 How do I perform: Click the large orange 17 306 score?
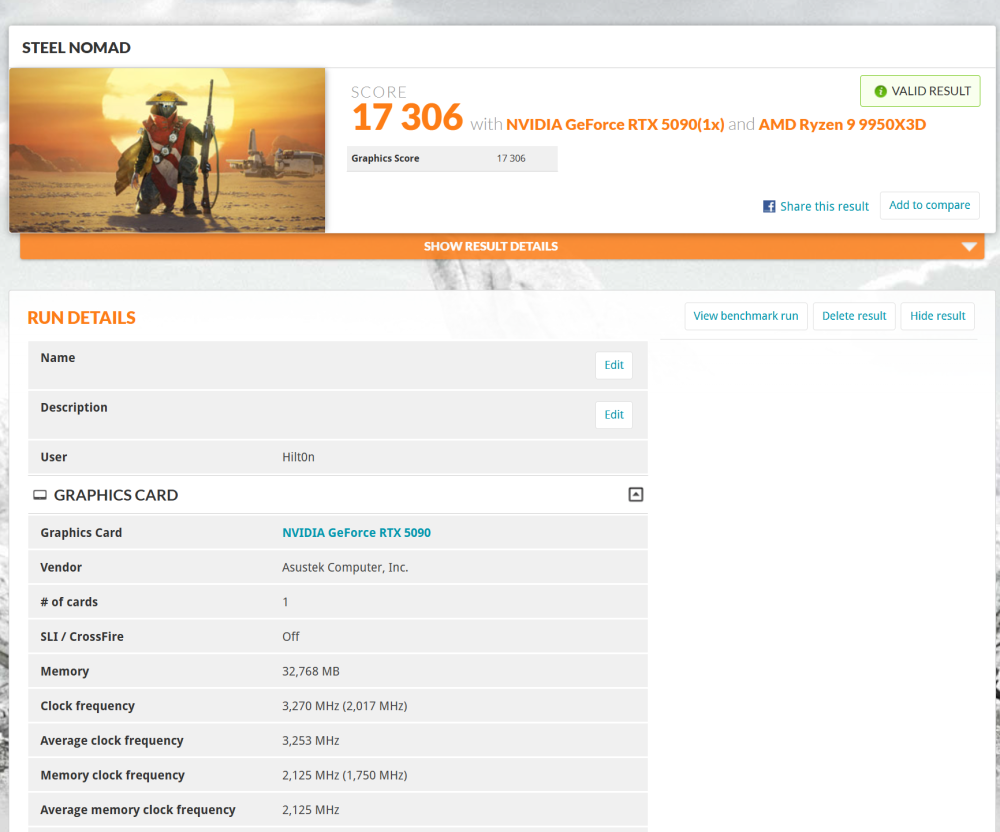407,118
